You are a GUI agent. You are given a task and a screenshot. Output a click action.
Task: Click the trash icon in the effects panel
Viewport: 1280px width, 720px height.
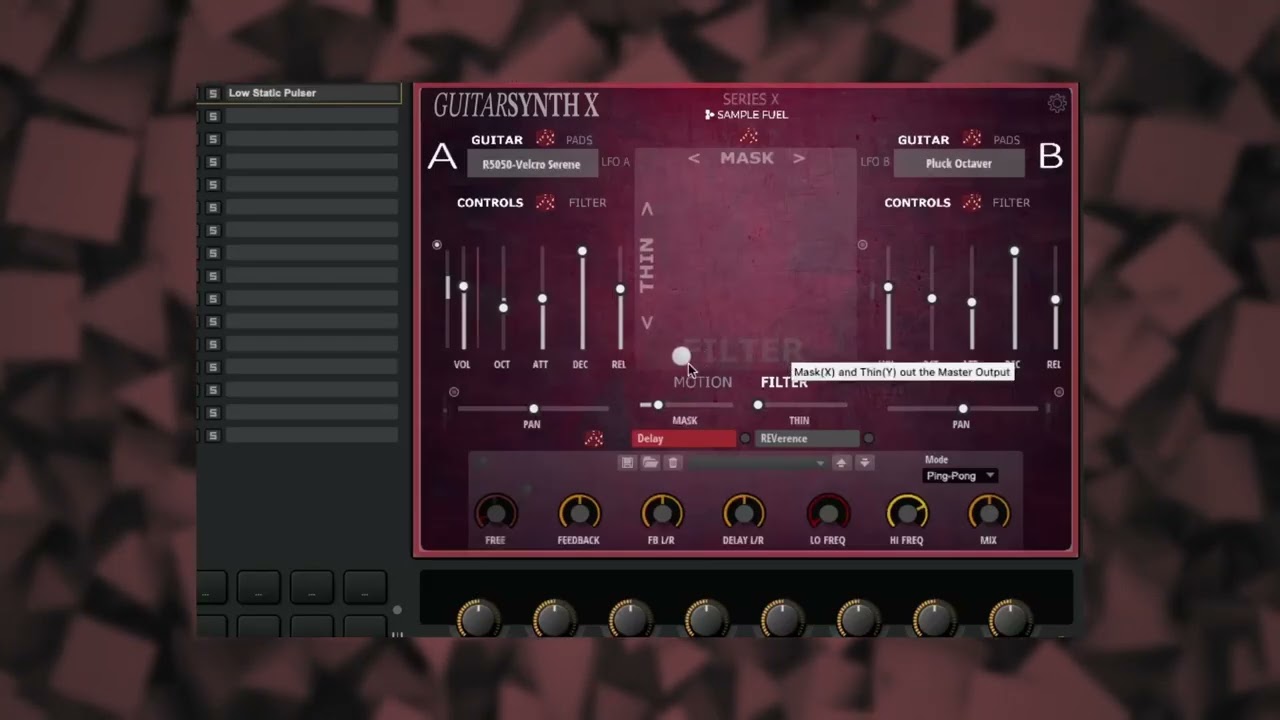673,463
